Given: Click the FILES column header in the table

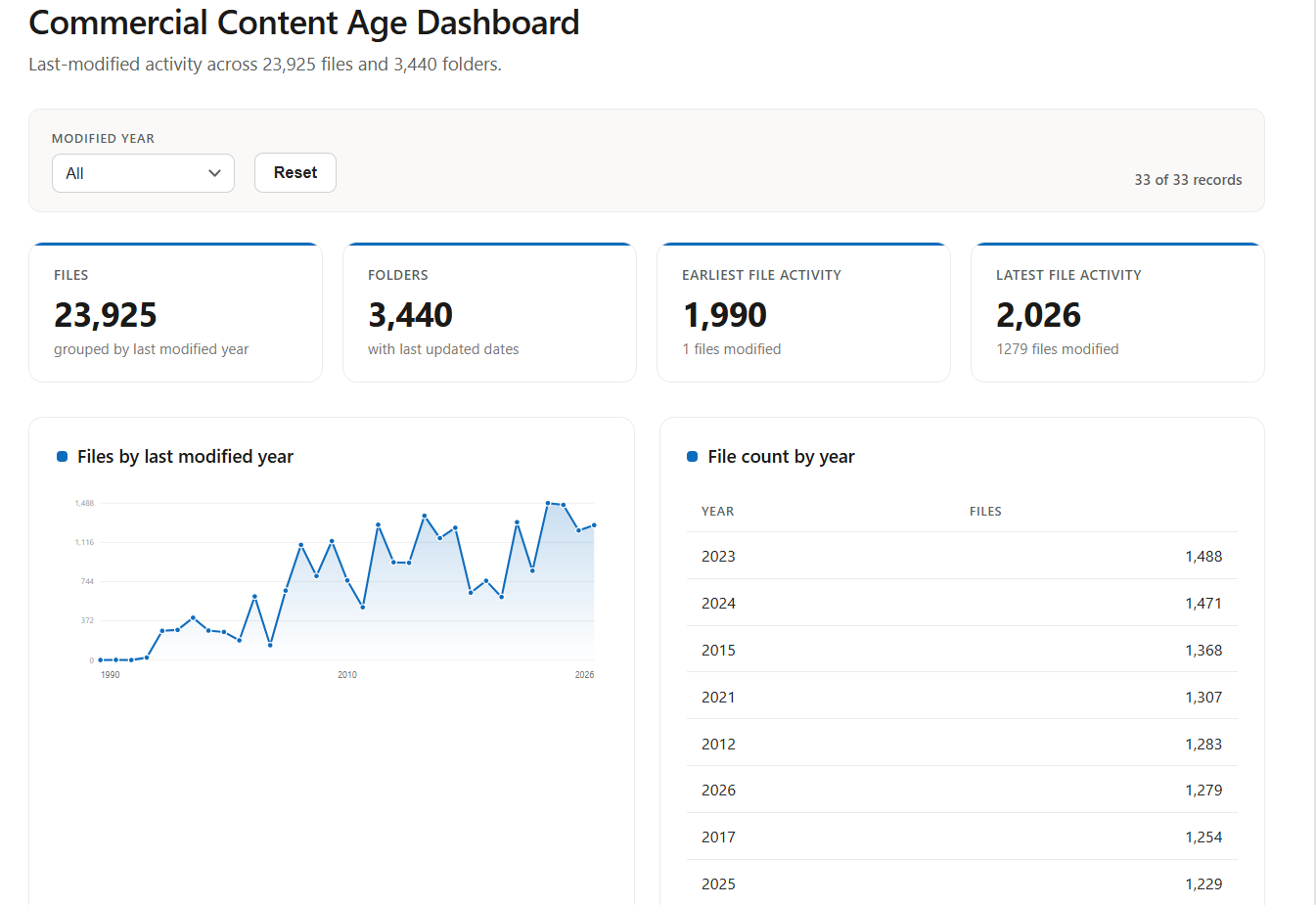Looking at the screenshot, I should 985,512.
